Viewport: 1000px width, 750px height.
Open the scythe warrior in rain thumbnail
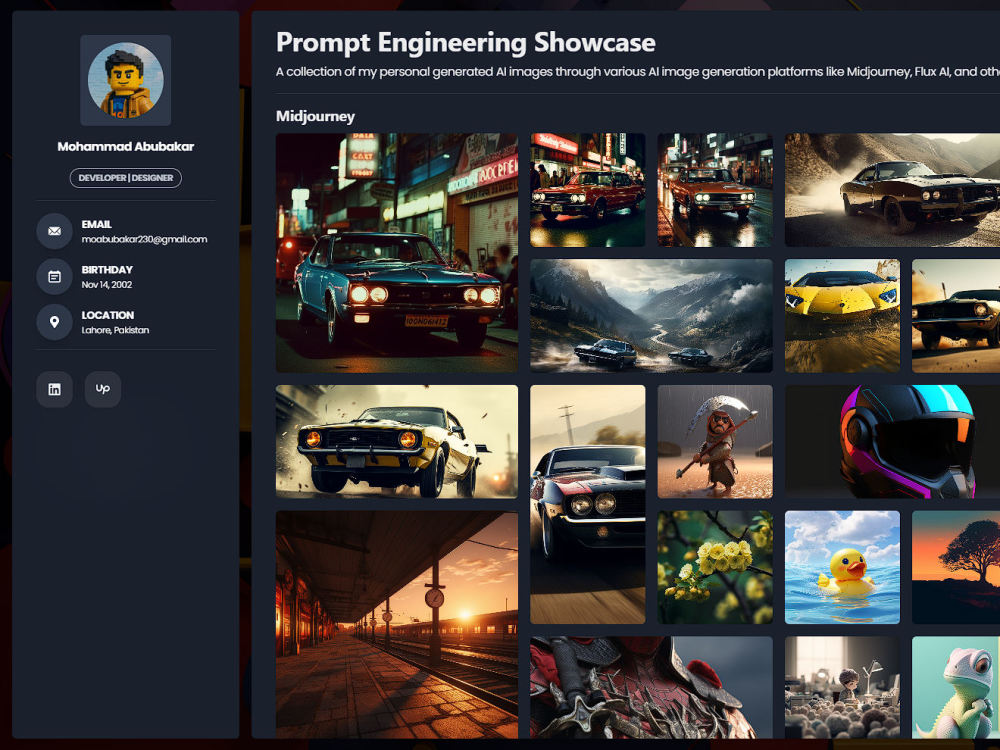(x=715, y=441)
